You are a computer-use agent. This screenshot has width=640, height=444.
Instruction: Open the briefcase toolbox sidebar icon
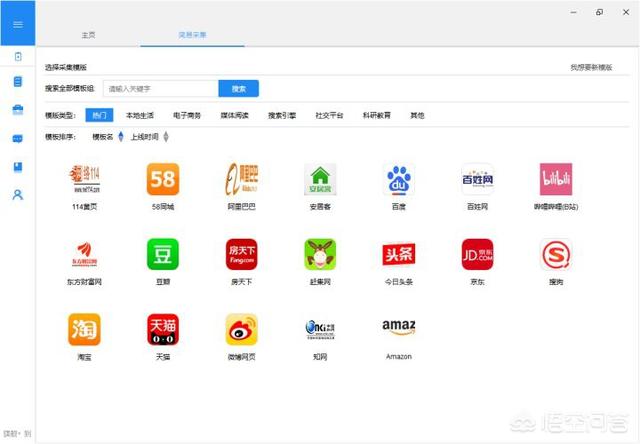pos(18,110)
